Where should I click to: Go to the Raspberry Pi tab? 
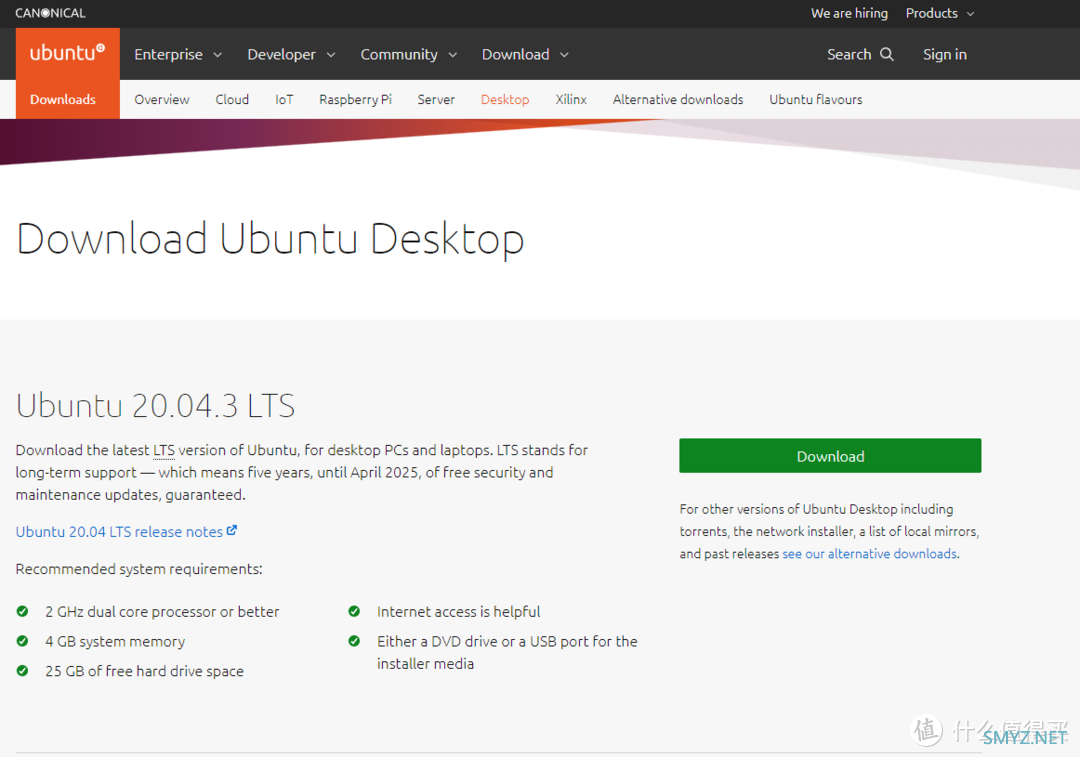pos(355,99)
